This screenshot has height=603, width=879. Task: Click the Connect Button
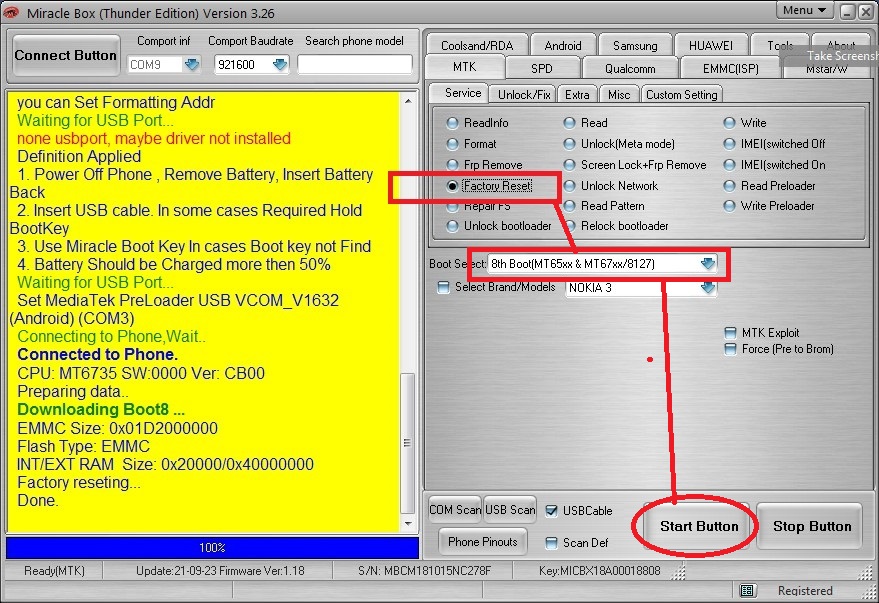[x=66, y=55]
